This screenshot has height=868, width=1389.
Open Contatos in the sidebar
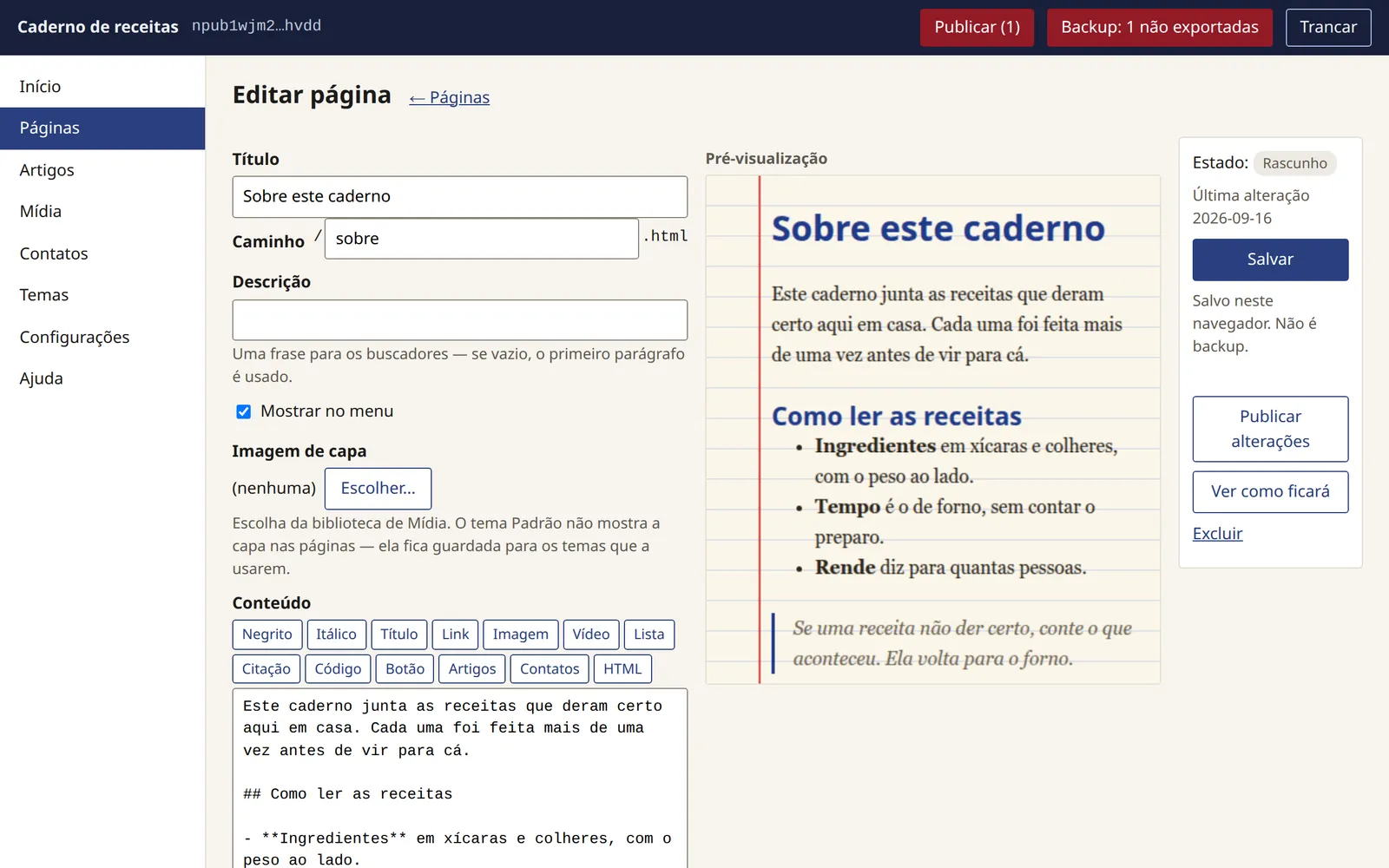(x=102, y=253)
